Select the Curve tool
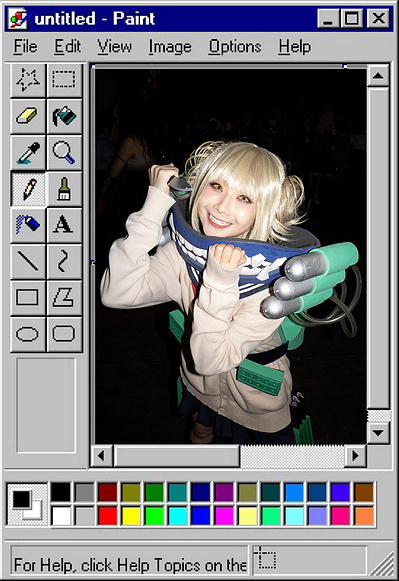 [64, 261]
